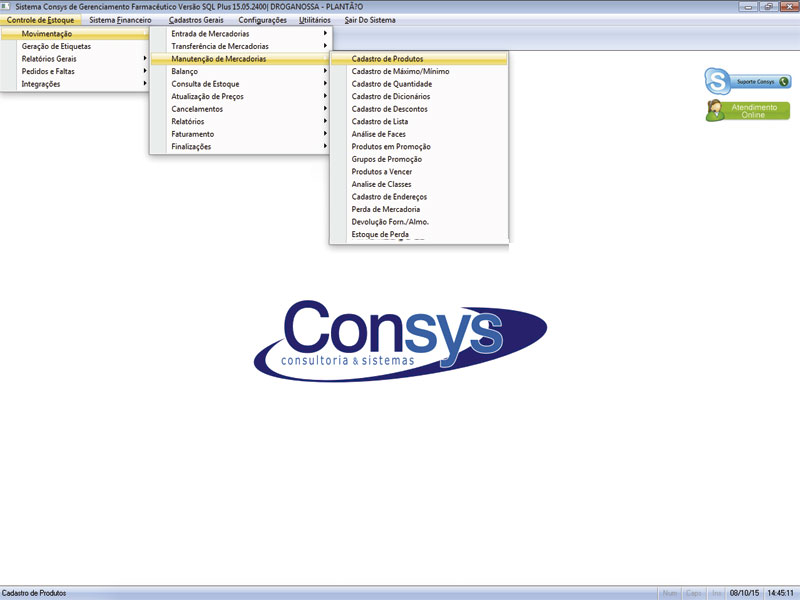Open the Cancelamentos submenu

[x=240, y=109]
